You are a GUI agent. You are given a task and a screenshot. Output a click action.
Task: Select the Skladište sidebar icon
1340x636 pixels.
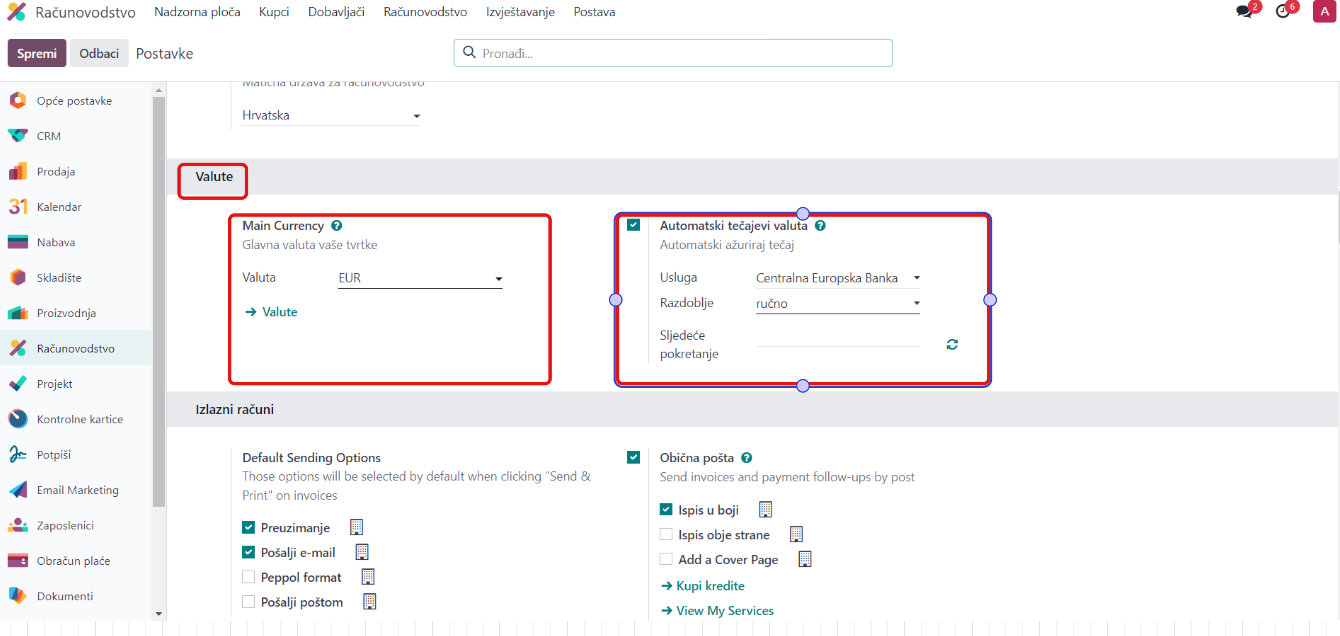point(18,278)
